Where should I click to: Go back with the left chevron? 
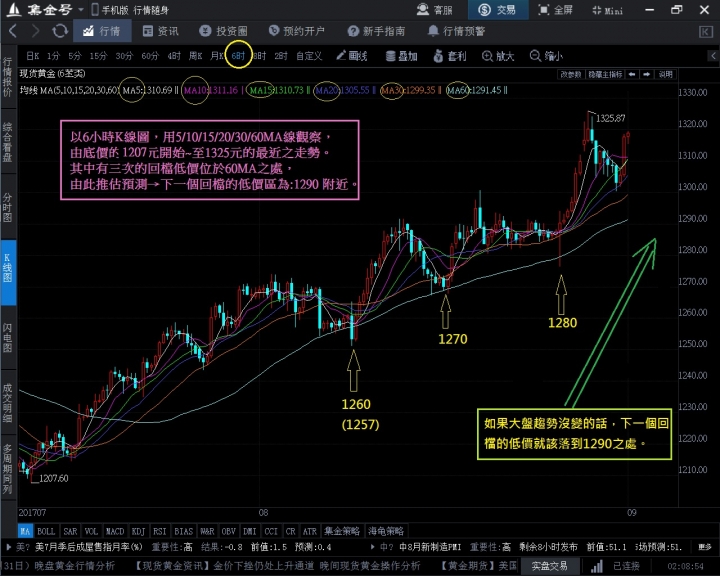tap(13, 31)
